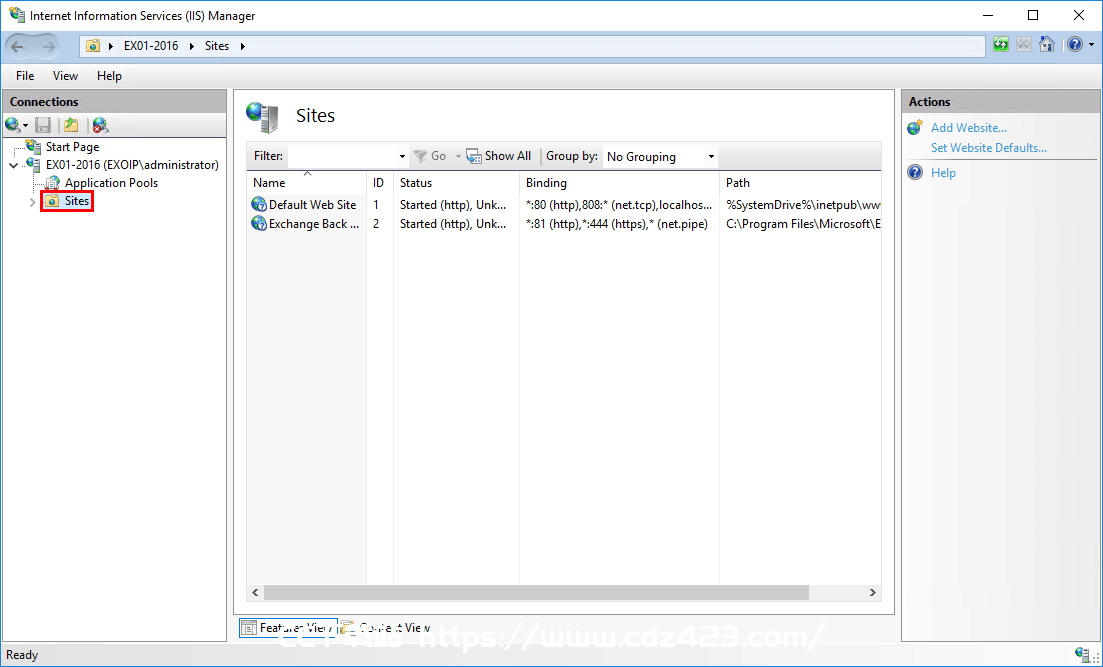Select the Default Web Site row
The height and width of the screenshot is (667, 1103).
[x=564, y=205]
